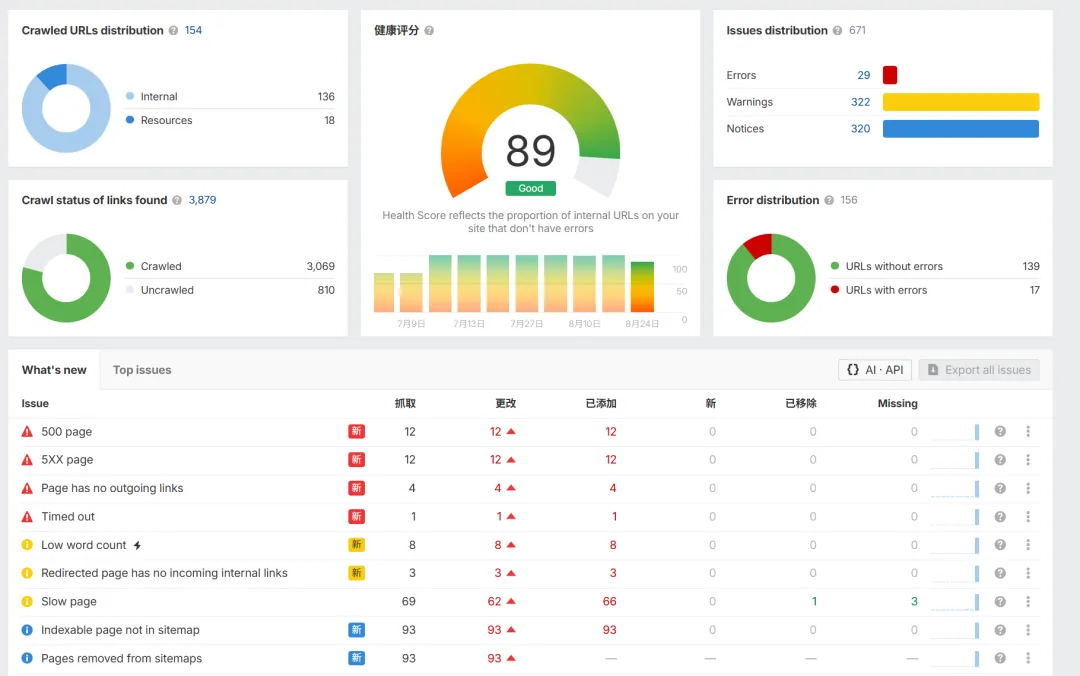Switch to the What's new tab
This screenshot has width=1080, height=676.
(54, 370)
